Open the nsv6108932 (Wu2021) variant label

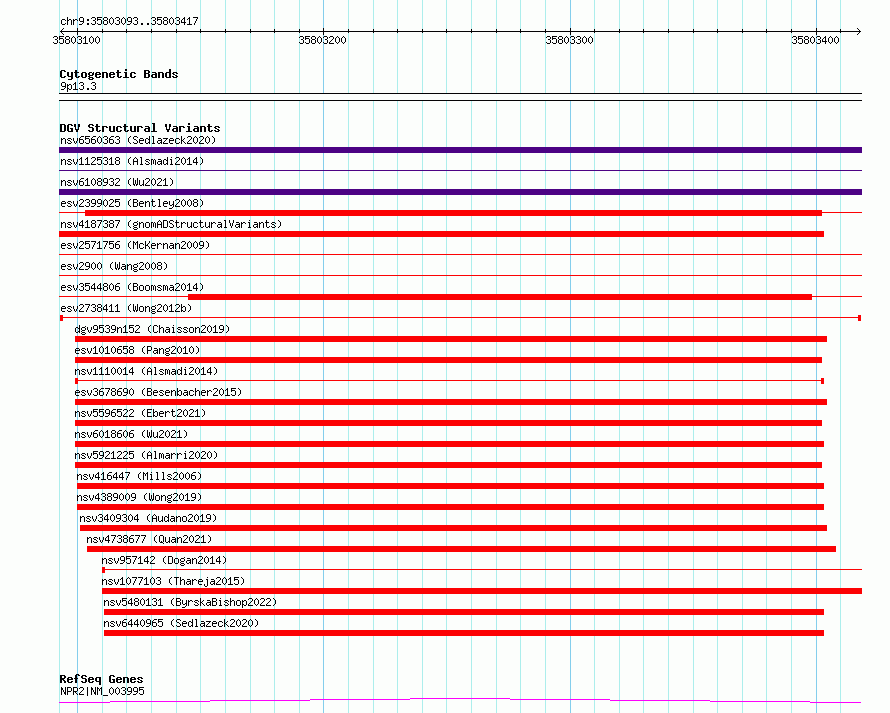(117, 182)
